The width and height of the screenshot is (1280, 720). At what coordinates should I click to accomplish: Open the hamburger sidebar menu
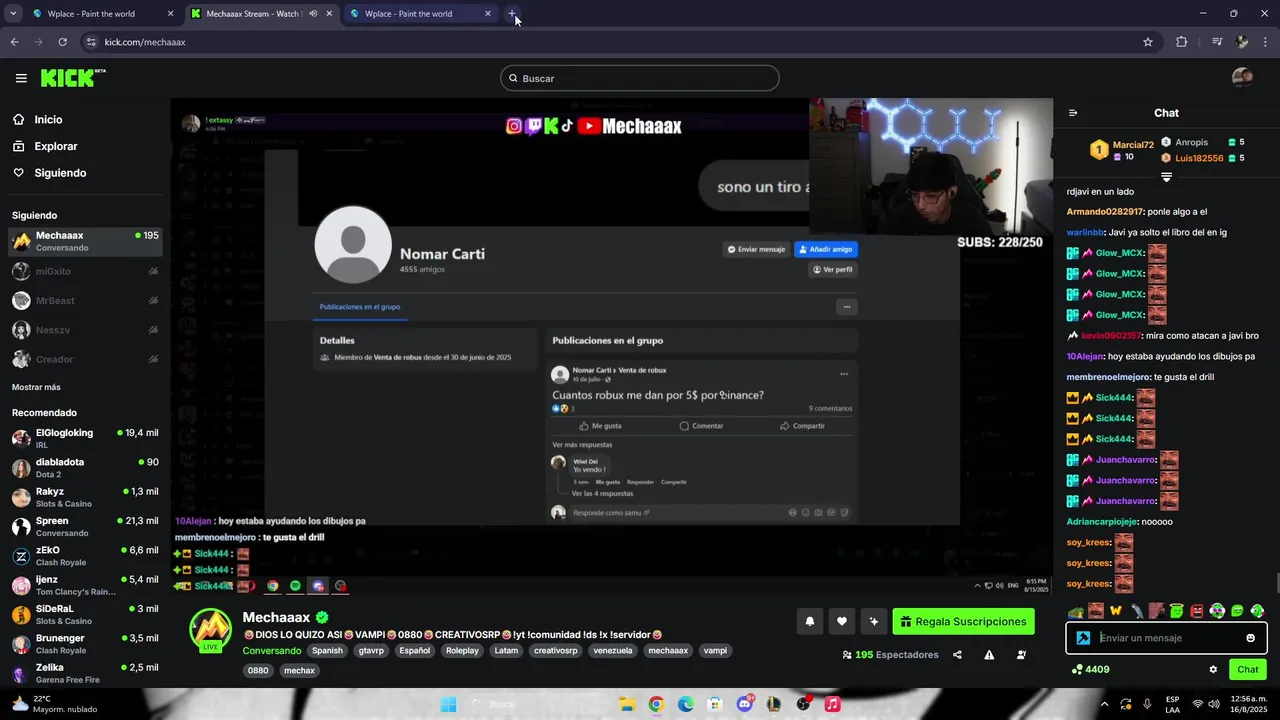tap(21, 78)
